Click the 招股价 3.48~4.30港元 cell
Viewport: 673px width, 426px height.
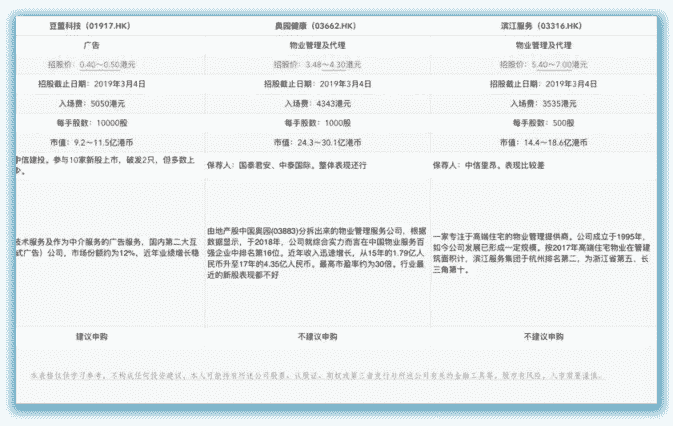(x=319, y=64)
